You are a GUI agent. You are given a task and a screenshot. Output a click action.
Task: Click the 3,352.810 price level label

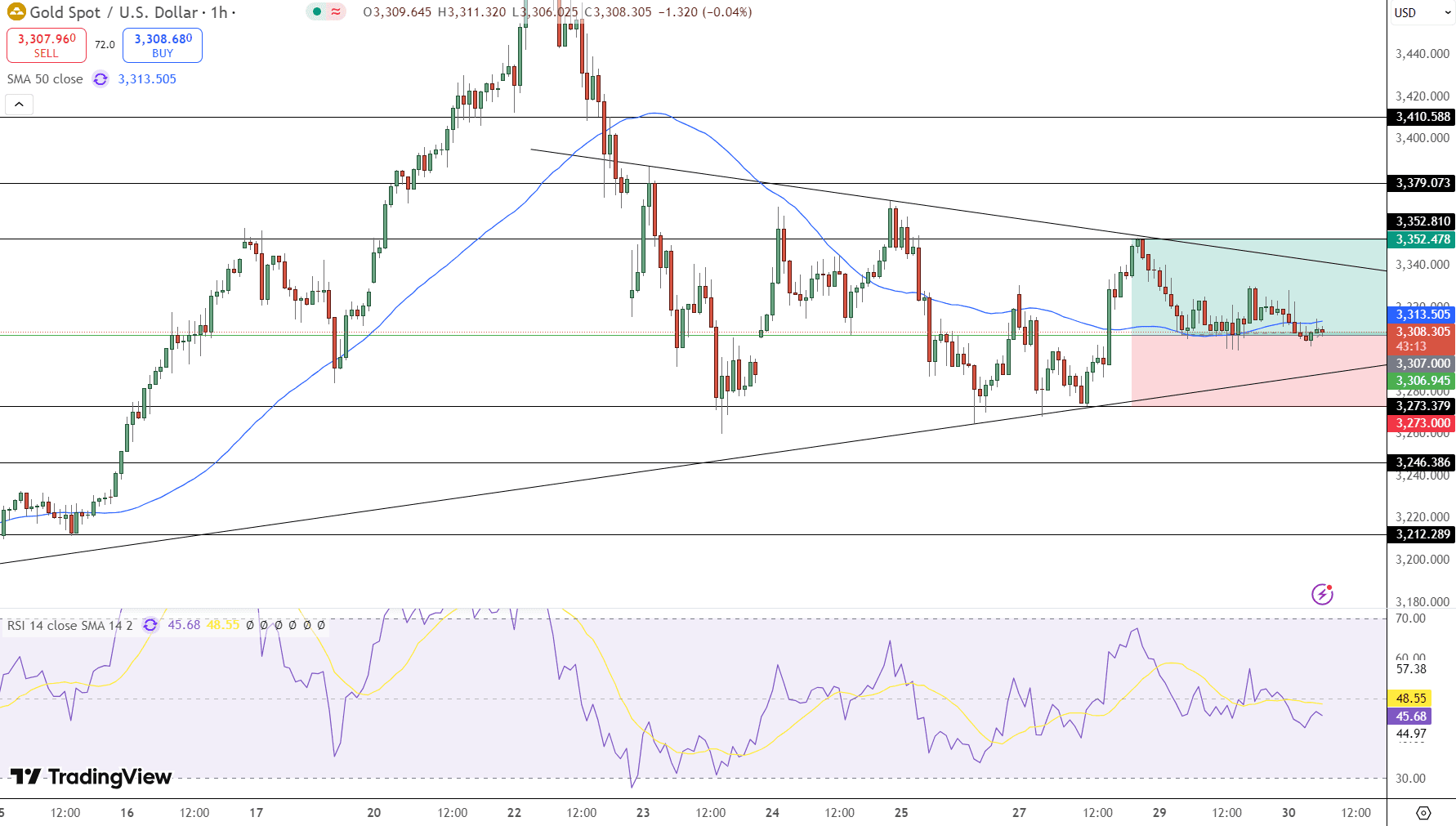pos(1422,221)
